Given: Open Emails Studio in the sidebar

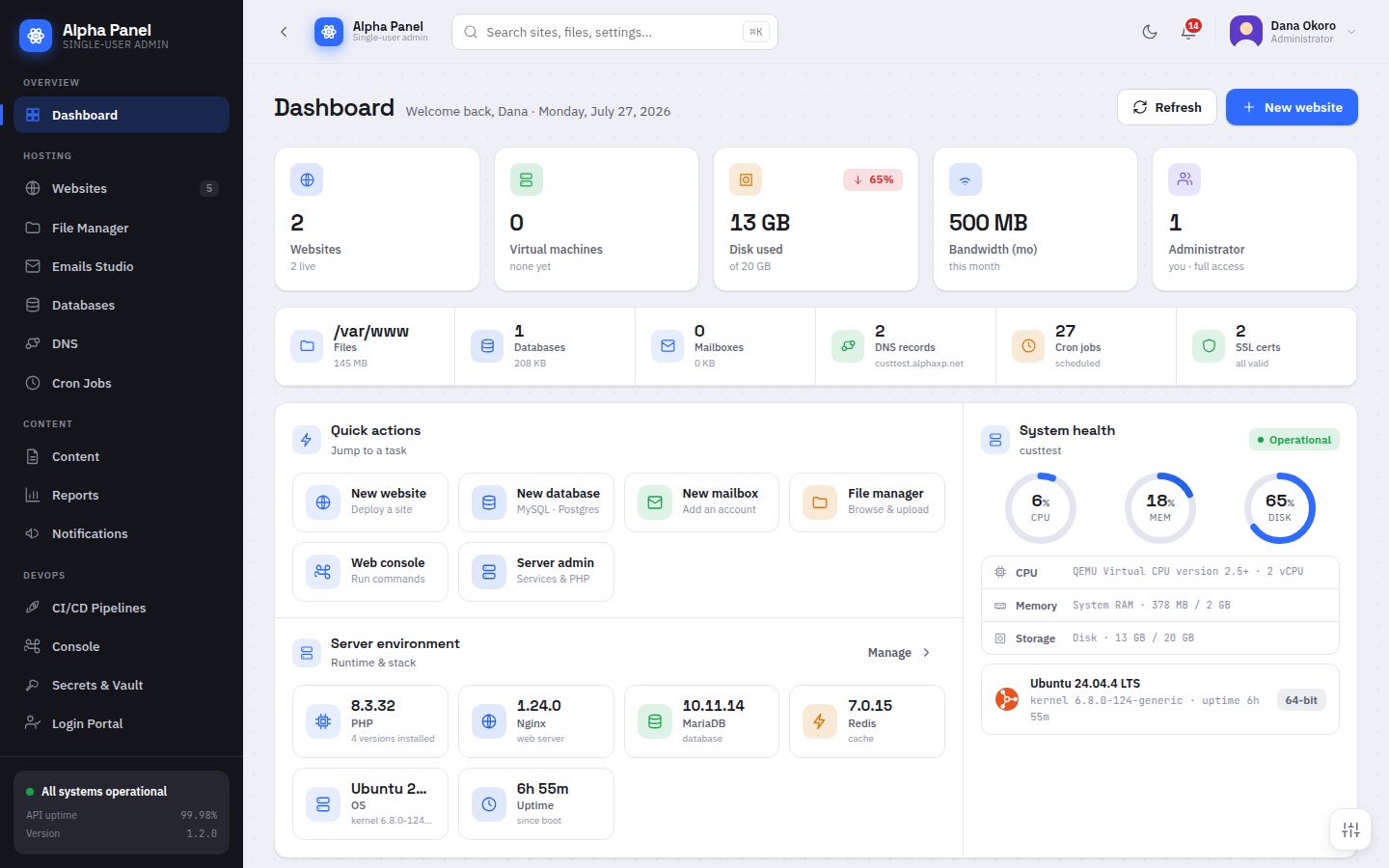Looking at the screenshot, I should (x=122, y=266).
